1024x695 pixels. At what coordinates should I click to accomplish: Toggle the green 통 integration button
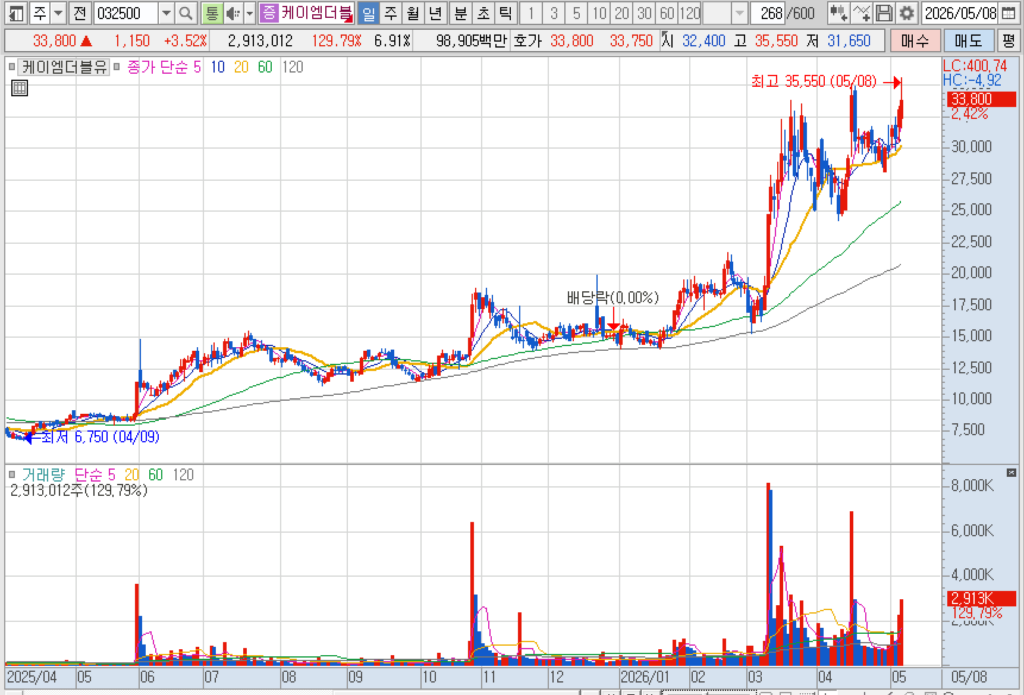tap(212, 12)
